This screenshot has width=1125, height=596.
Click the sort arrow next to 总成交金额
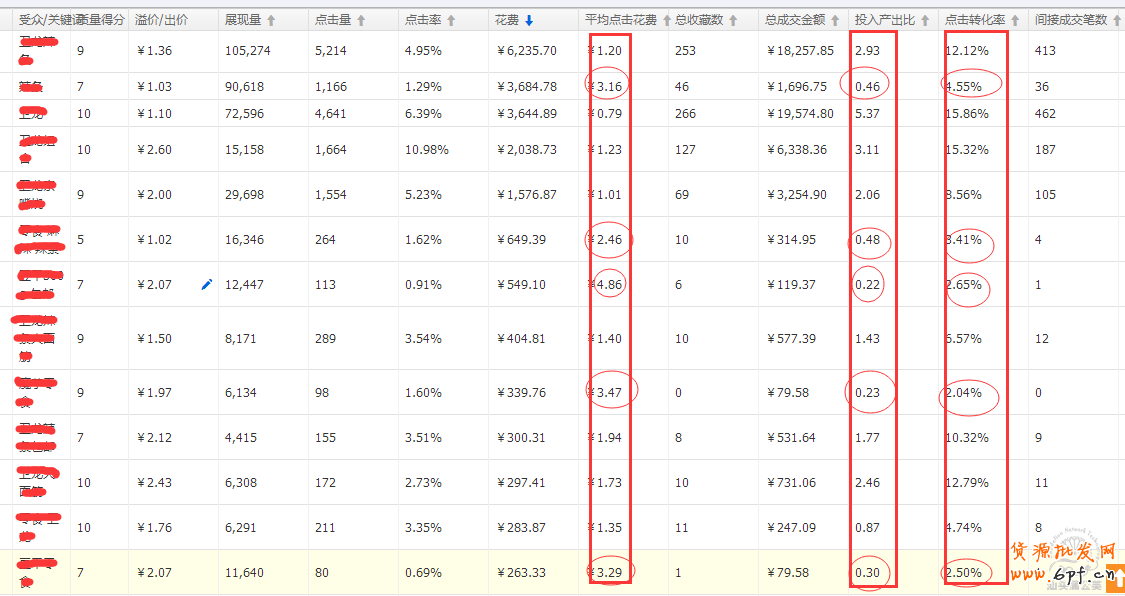point(833,20)
